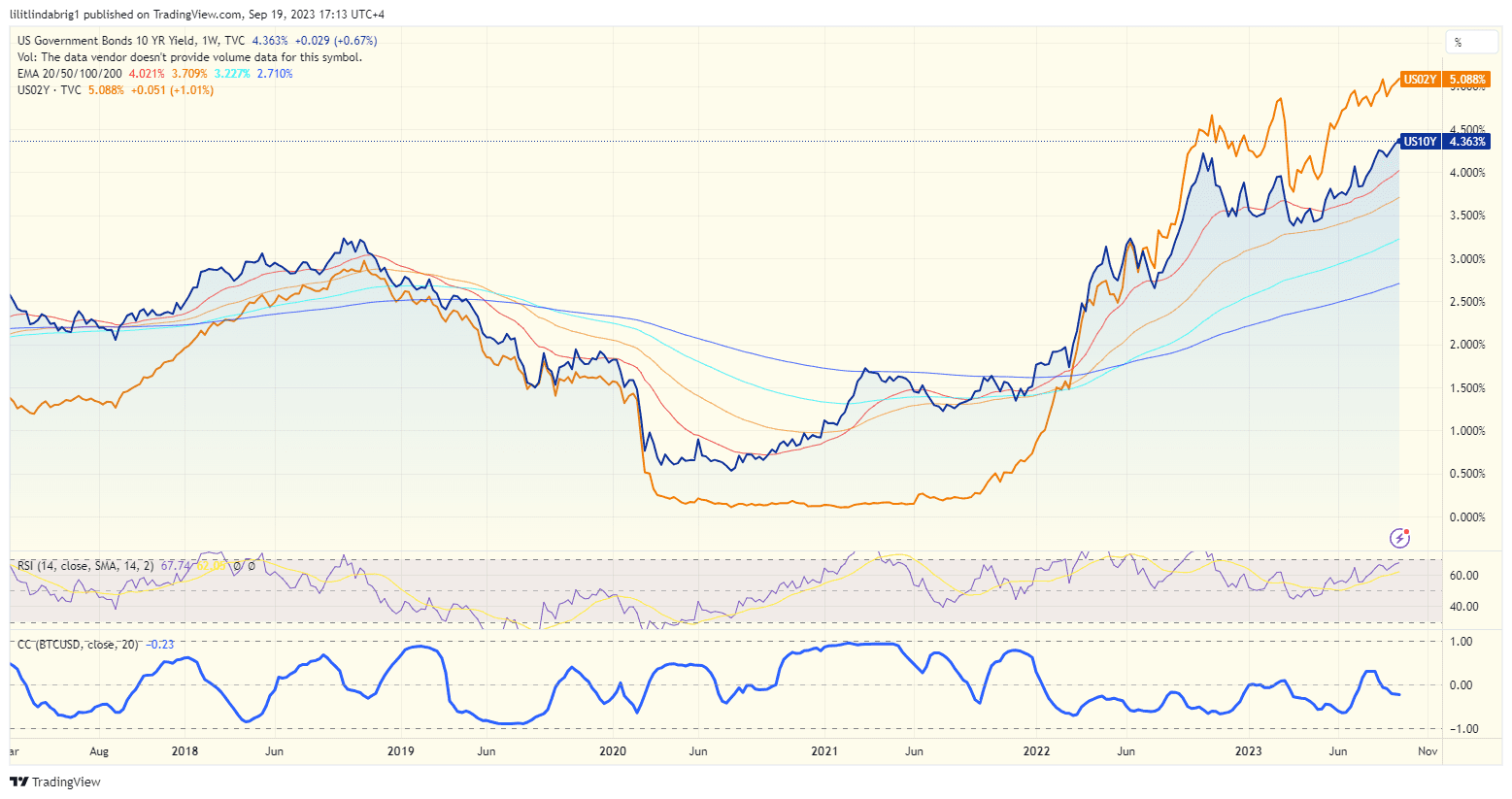Click the small circle icon beside RSI legend
Image resolution: width=1512 pixels, height=799 pixels.
tap(238, 566)
